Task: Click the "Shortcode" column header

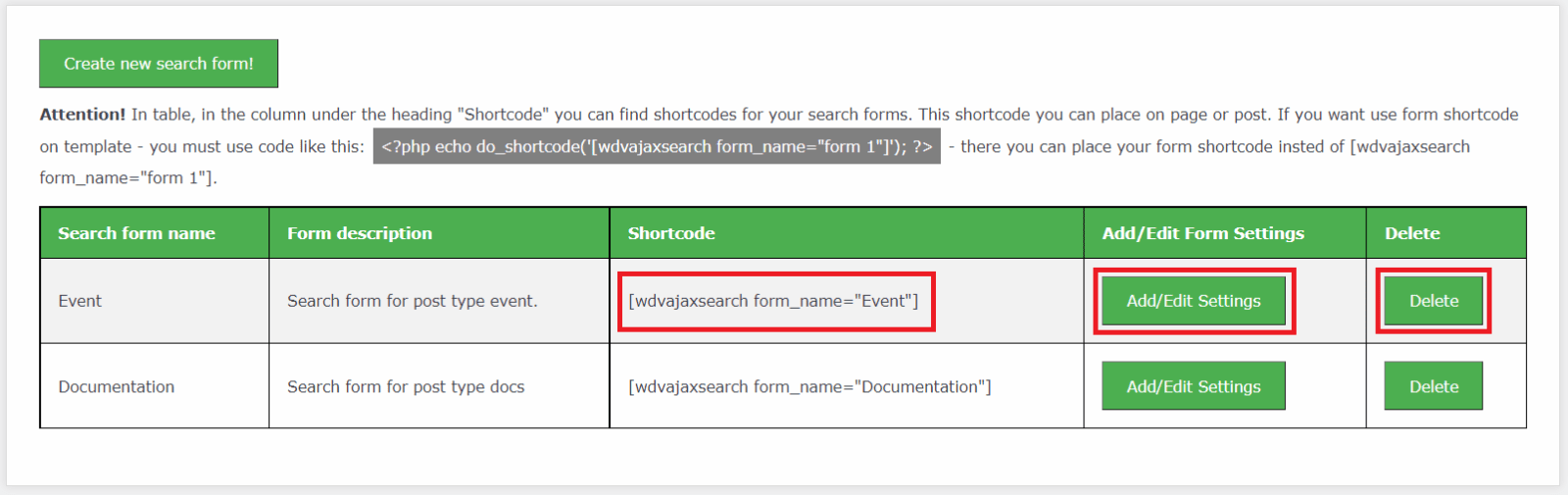Action: pyautogui.click(x=671, y=233)
